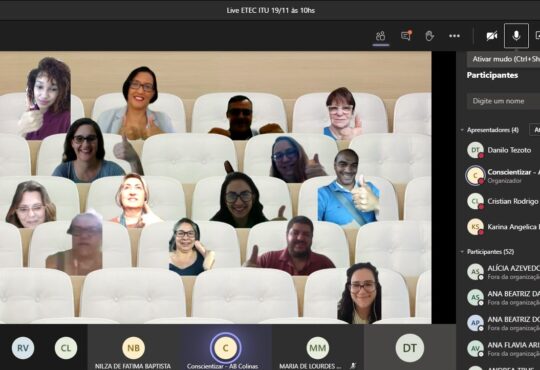The height and width of the screenshot is (370, 540).
Task: Click the DT avatar tile
Action: pyautogui.click(x=409, y=348)
